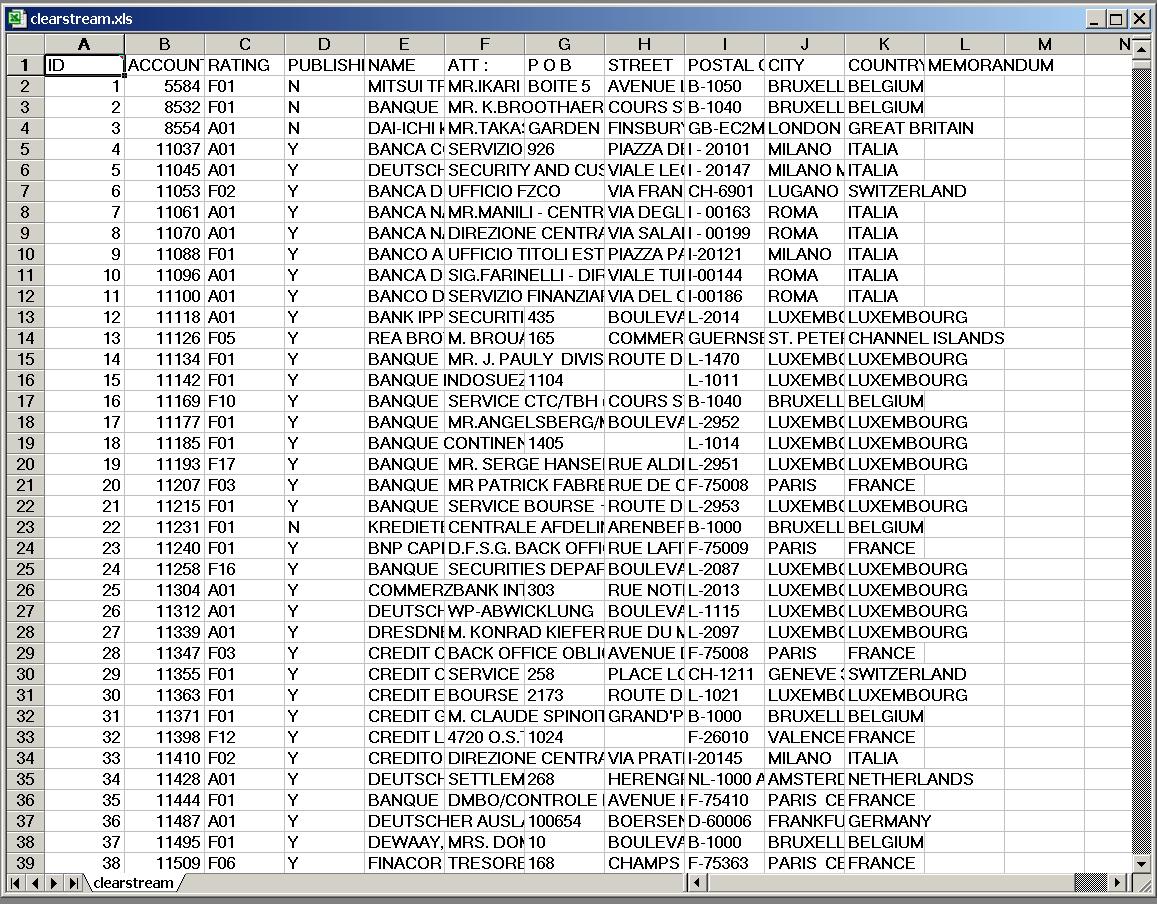Maximize the clearstream.xls workbook window
This screenshot has height=904, width=1157.
click(1115, 18)
